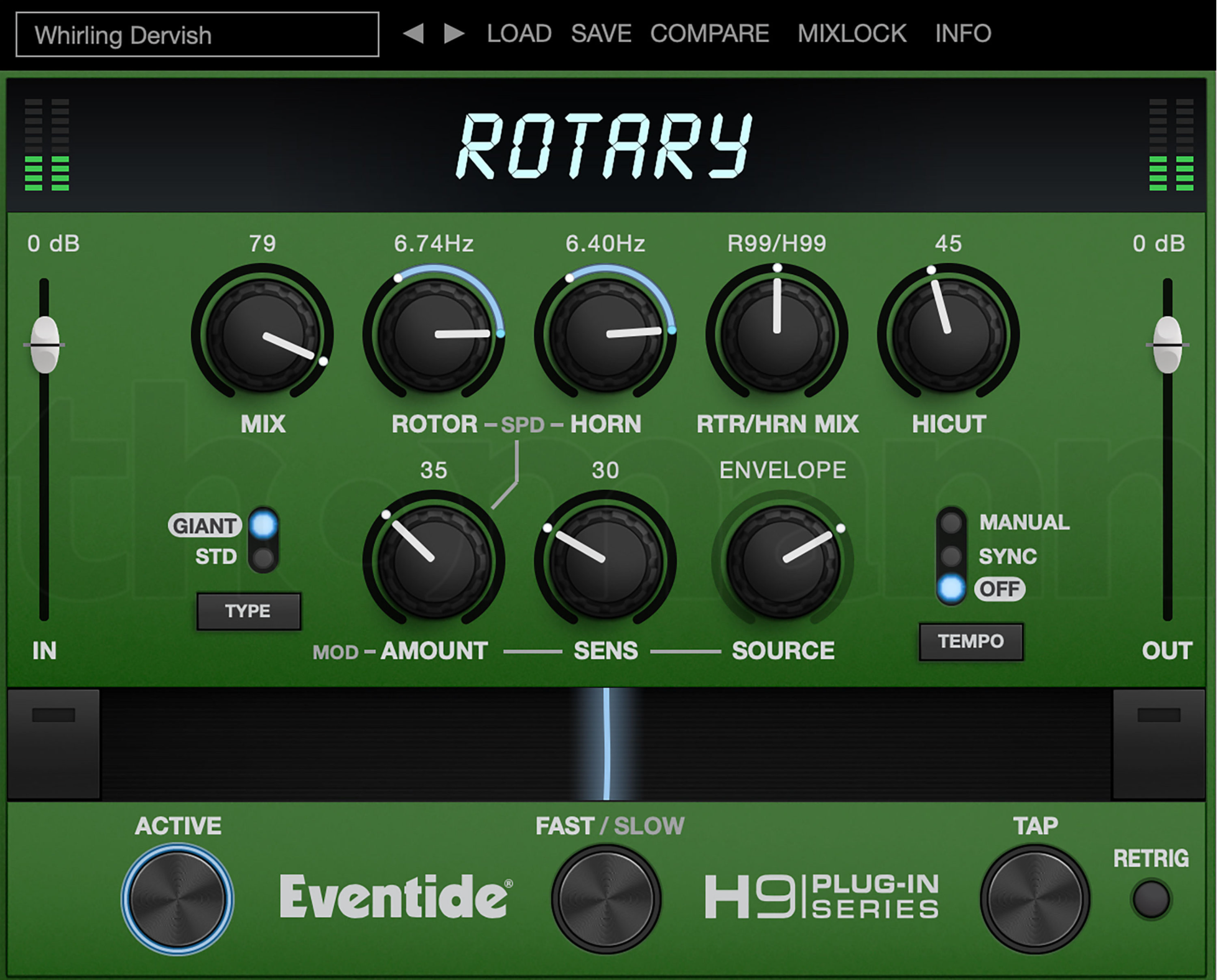Click the left ribbon end button
The width and height of the screenshot is (1218, 980).
tap(53, 744)
